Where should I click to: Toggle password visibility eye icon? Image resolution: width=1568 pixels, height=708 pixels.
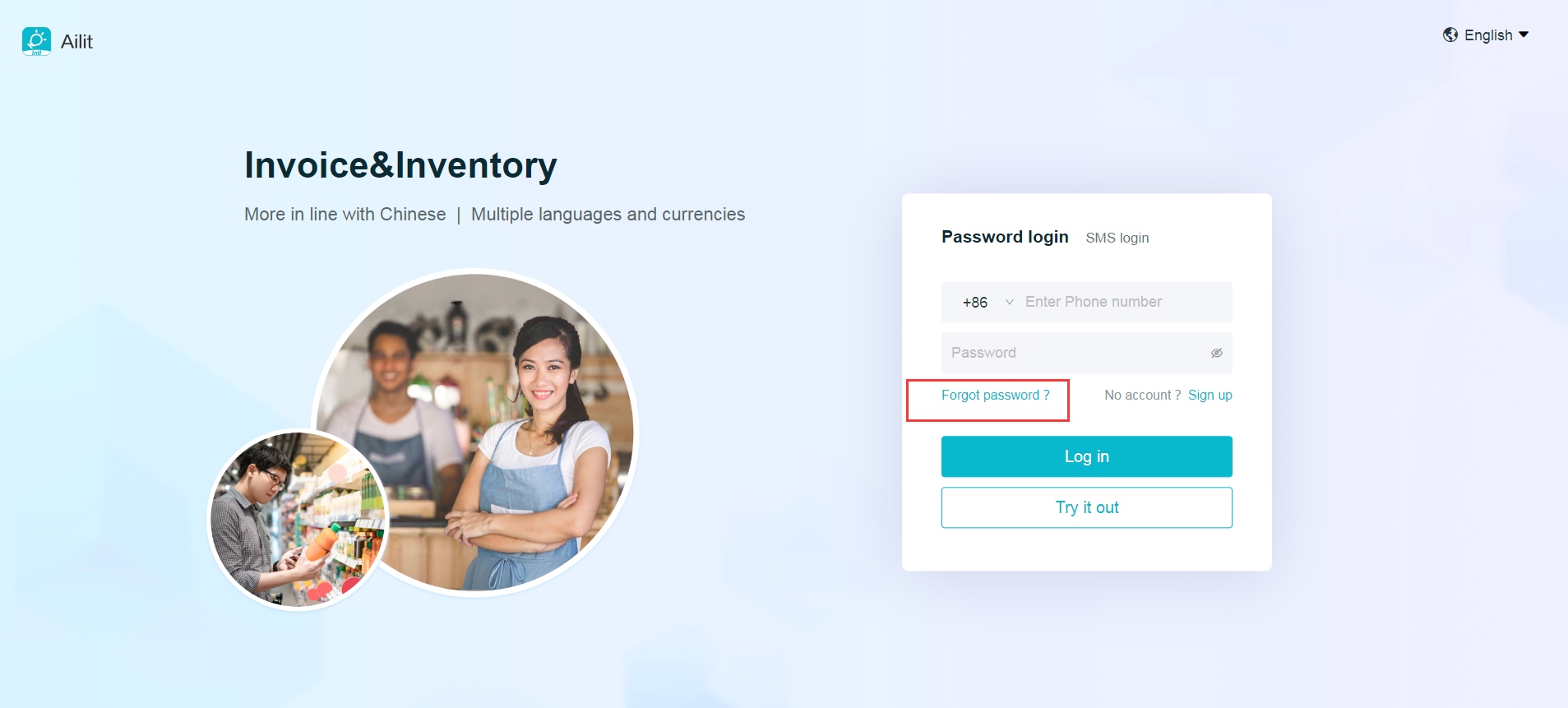(x=1216, y=353)
